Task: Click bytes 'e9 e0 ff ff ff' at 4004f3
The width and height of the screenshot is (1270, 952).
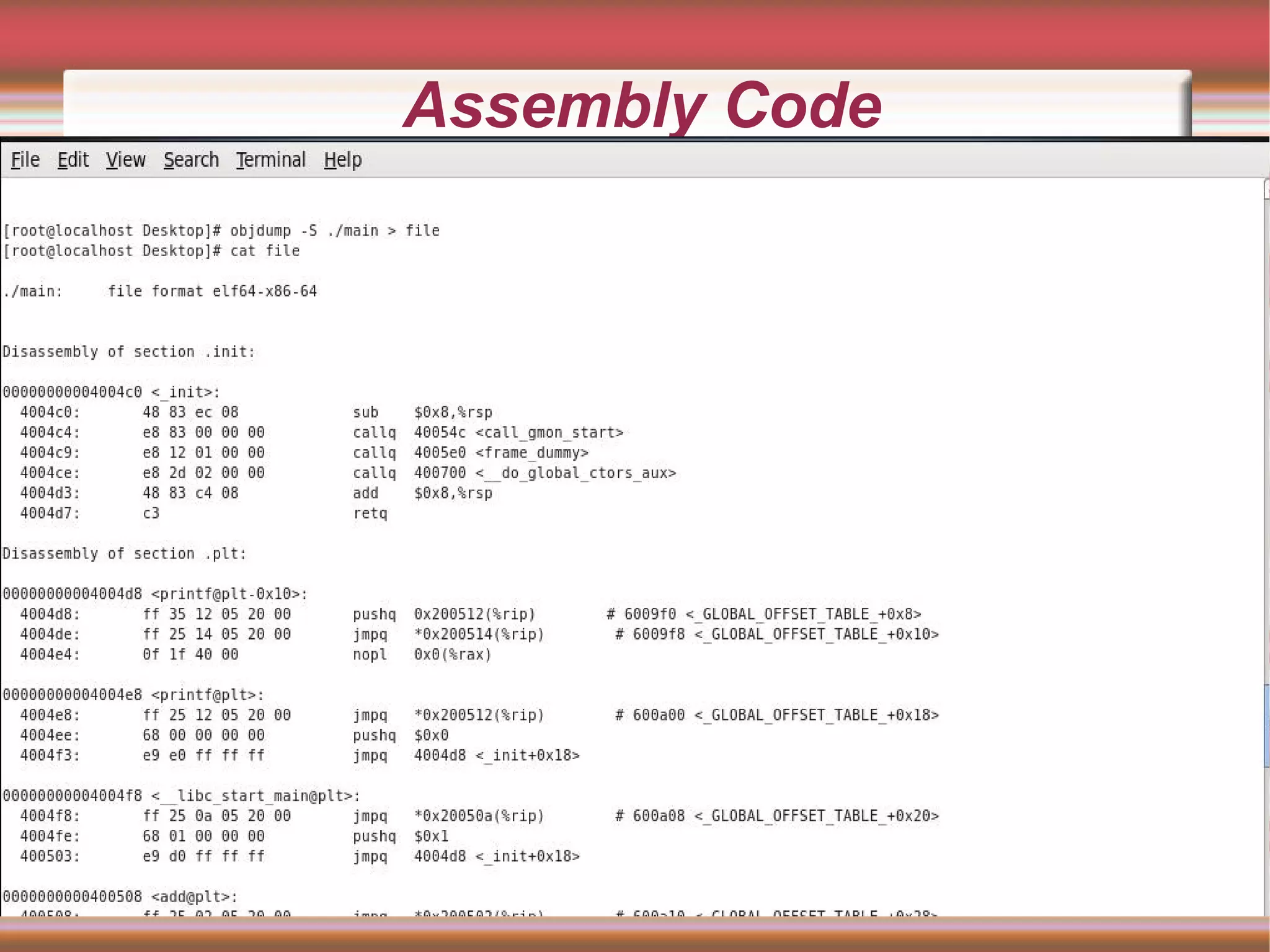Action: [x=203, y=755]
